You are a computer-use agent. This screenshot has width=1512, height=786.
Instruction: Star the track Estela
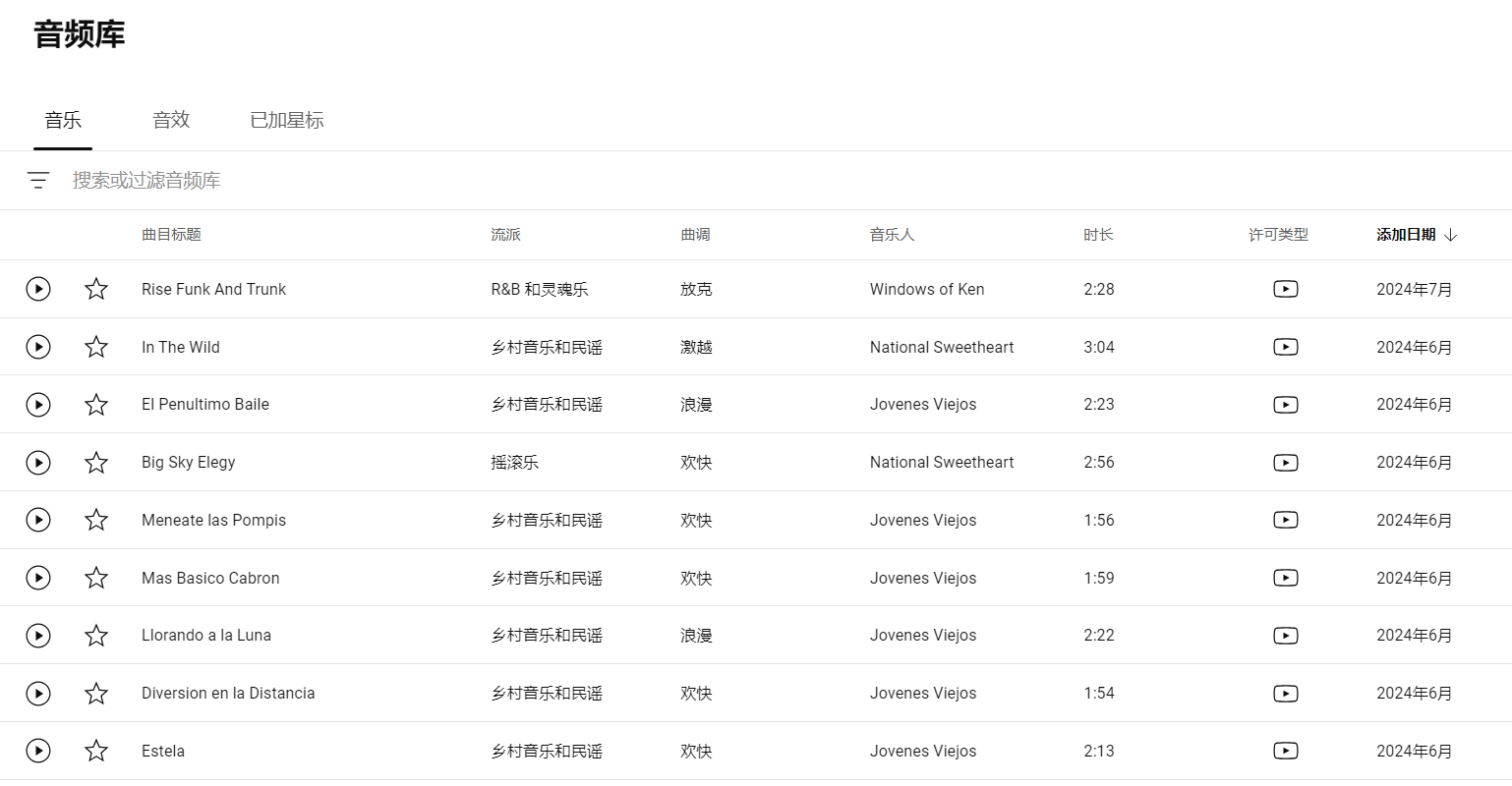(96, 751)
